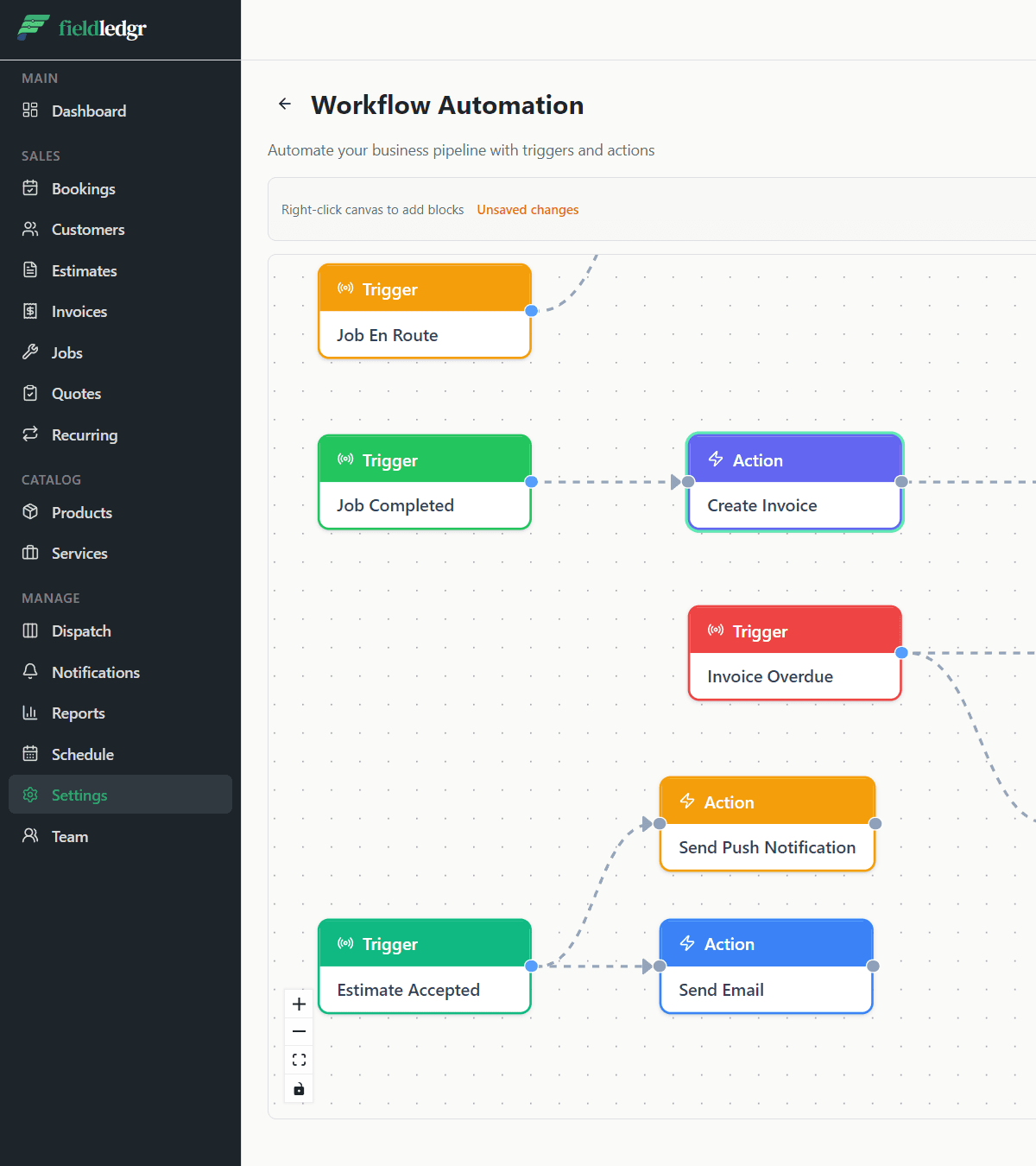This screenshot has width=1036, height=1166.
Task: Click the Reports bar-chart icon
Action: coord(30,713)
